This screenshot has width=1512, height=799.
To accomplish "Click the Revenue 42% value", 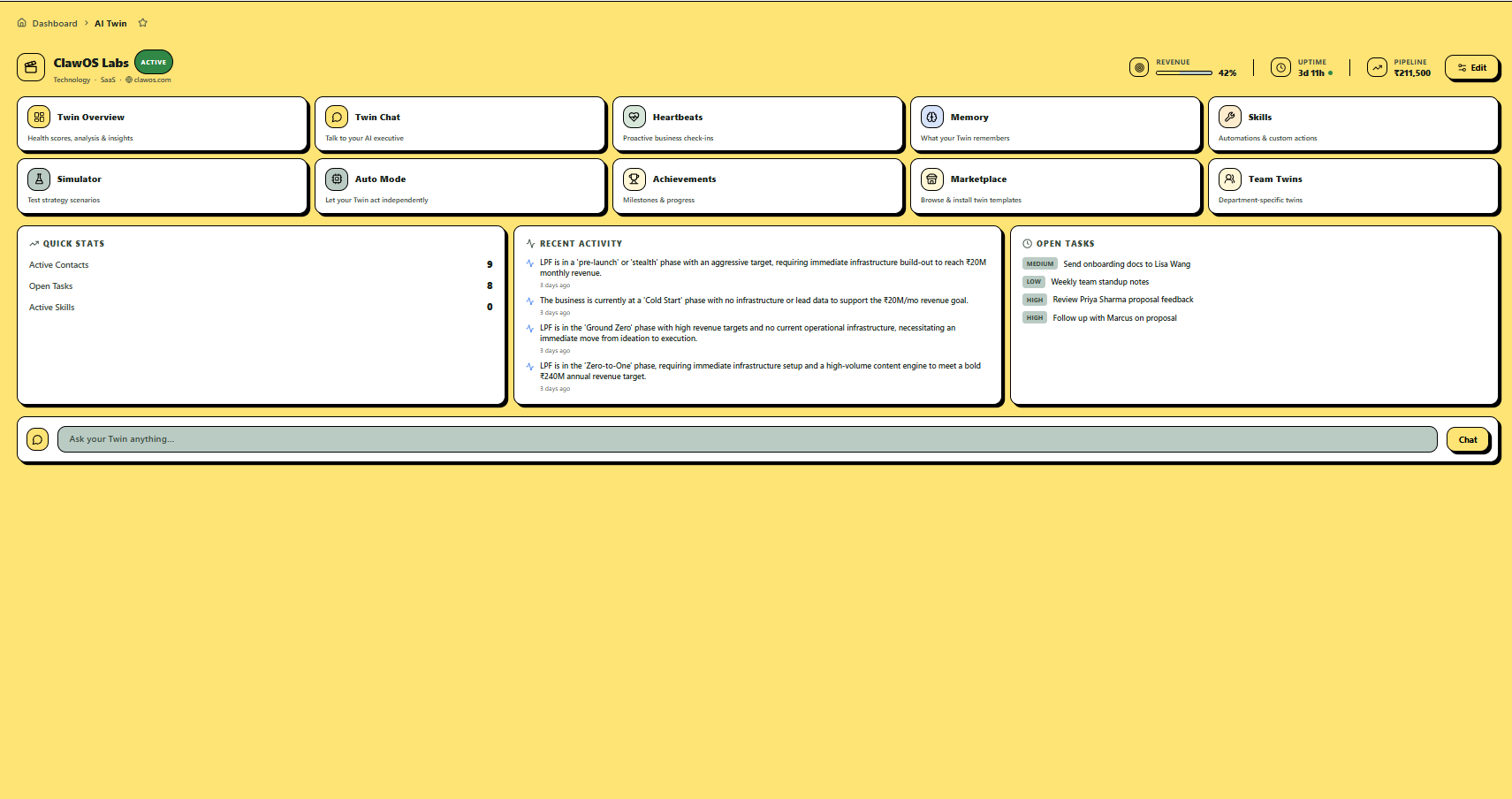I will click(x=1227, y=73).
